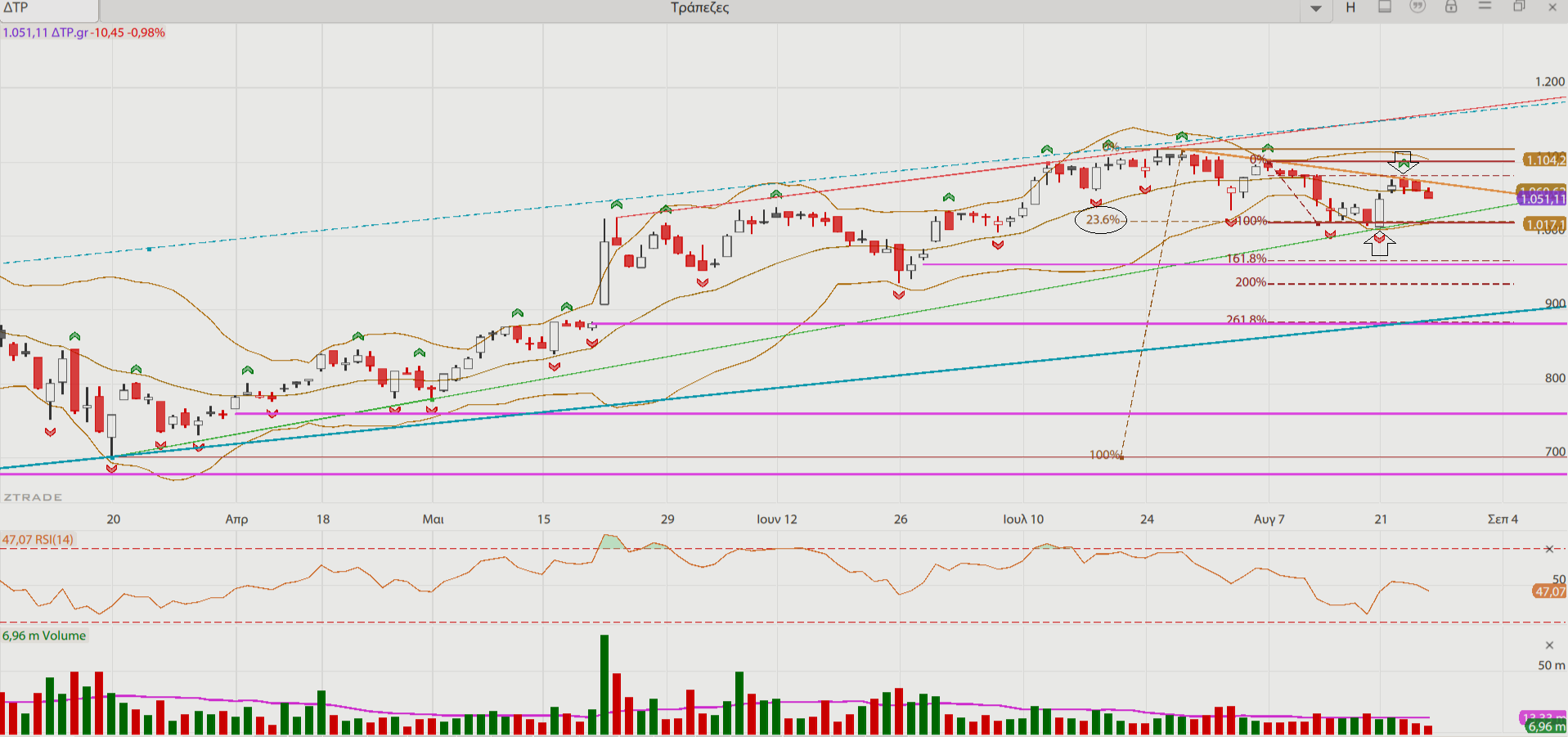Click the 100% Fibonacci label near Αυγ 7
This screenshot has height=737, width=1568.
click(x=1252, y=221)
